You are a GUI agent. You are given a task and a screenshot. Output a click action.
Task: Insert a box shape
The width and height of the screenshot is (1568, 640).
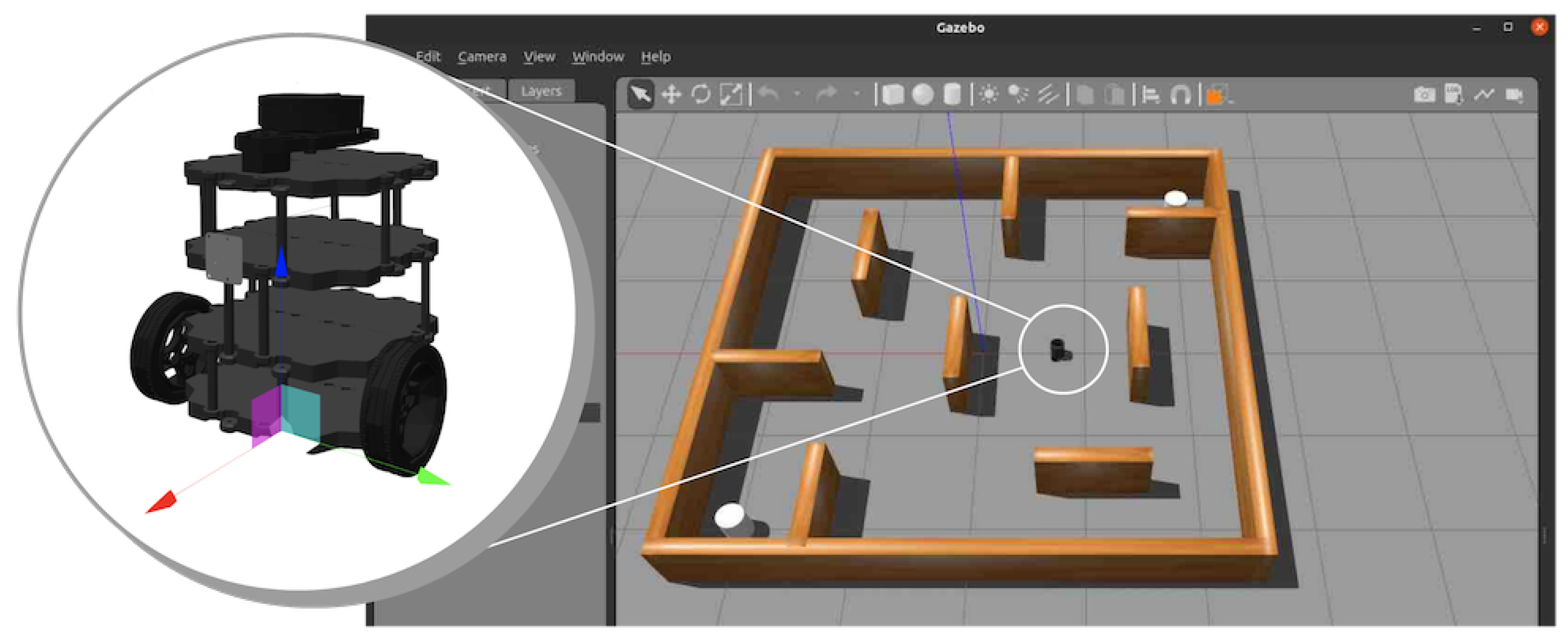coord(892,95)
